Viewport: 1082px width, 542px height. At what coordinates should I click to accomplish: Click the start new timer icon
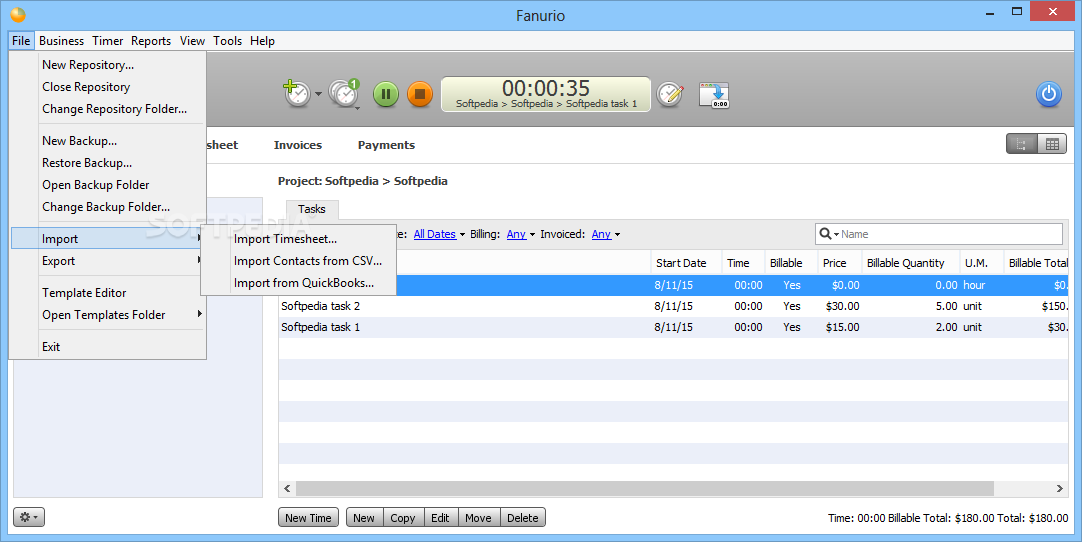[297, 93]
